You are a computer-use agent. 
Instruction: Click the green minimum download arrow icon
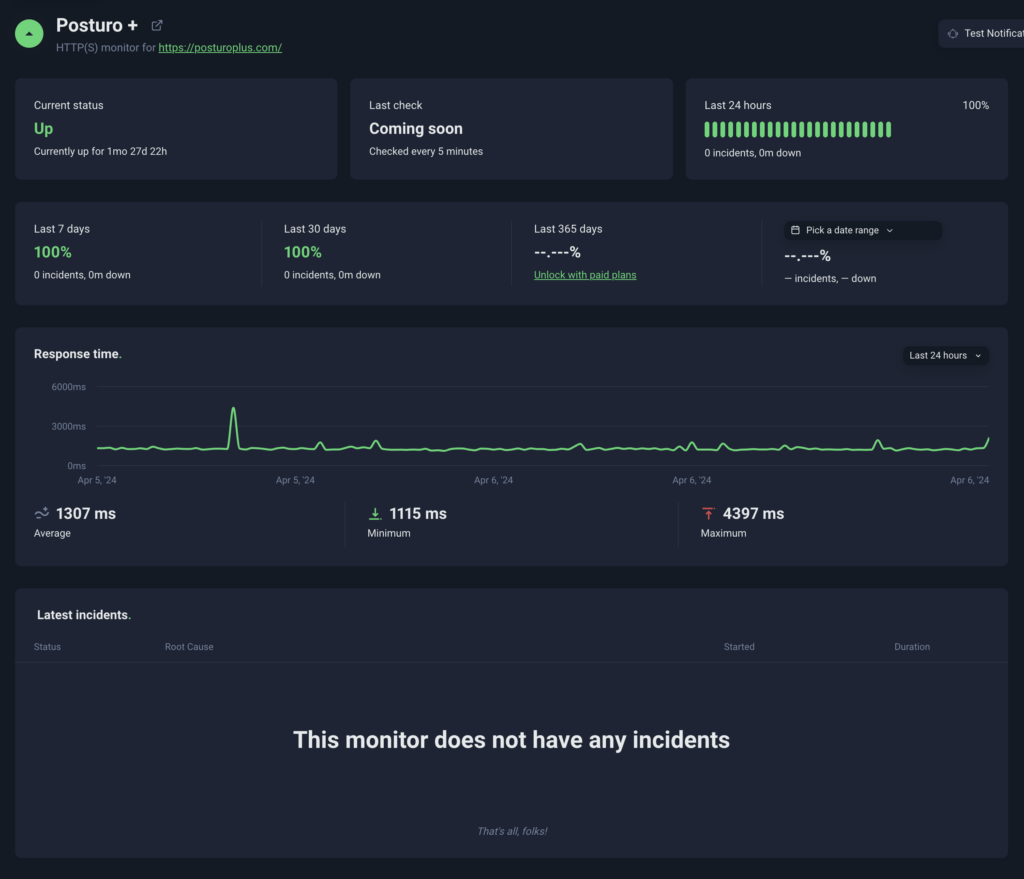tap(375, 514)
